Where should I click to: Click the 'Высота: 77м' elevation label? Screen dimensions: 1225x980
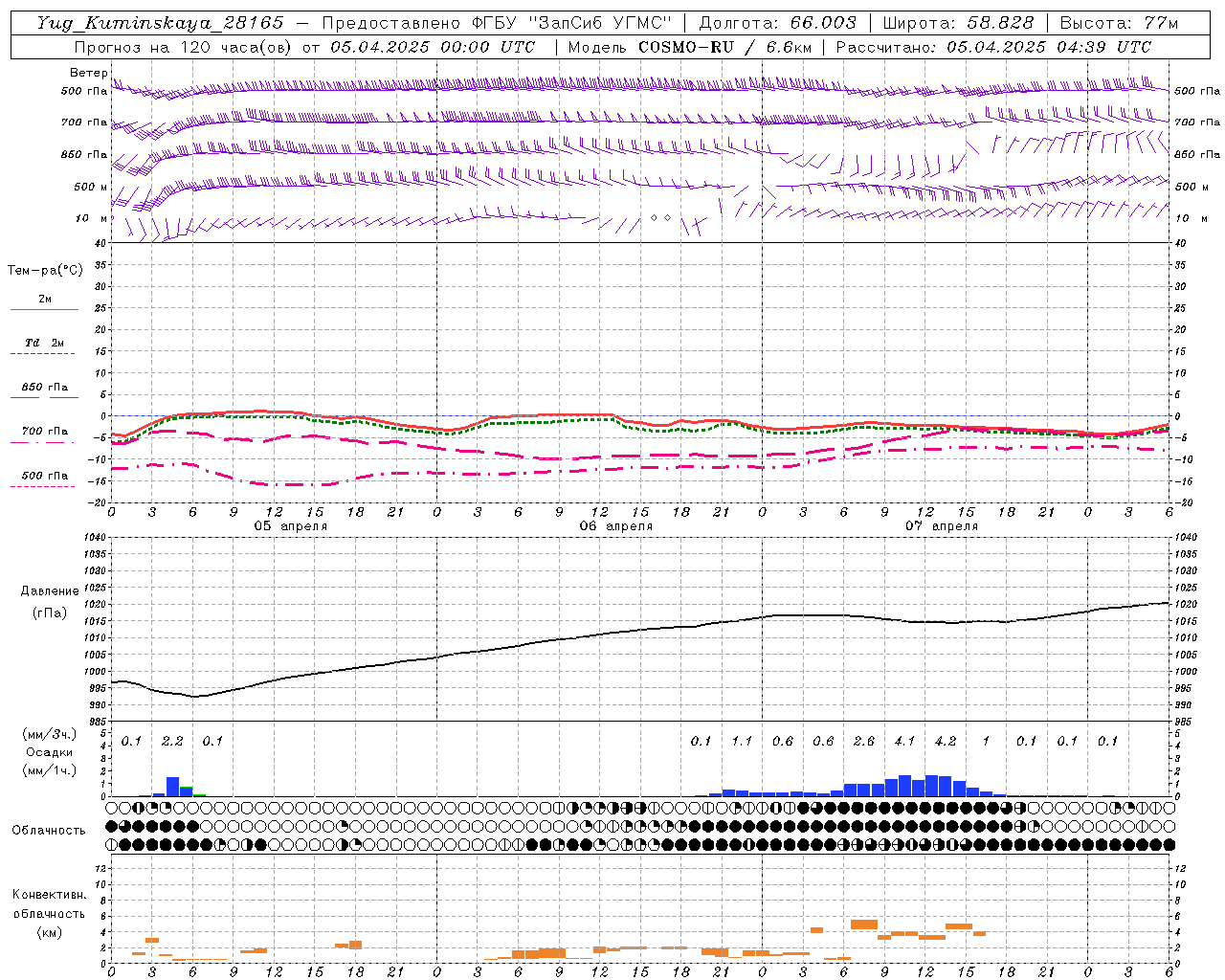(1120, 23)
